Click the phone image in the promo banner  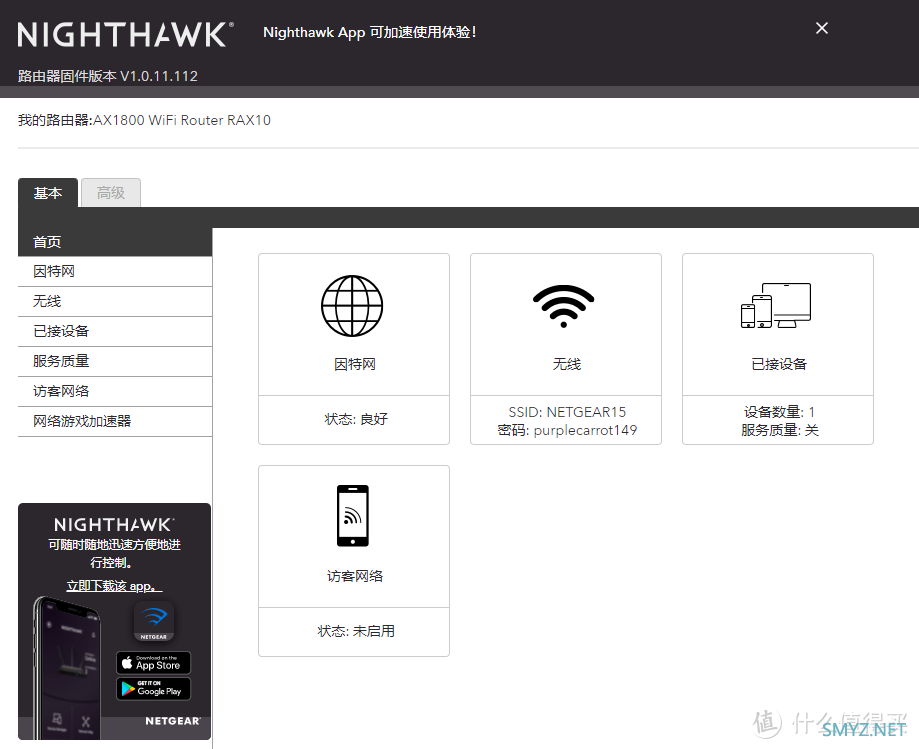[x=67, y=668]
